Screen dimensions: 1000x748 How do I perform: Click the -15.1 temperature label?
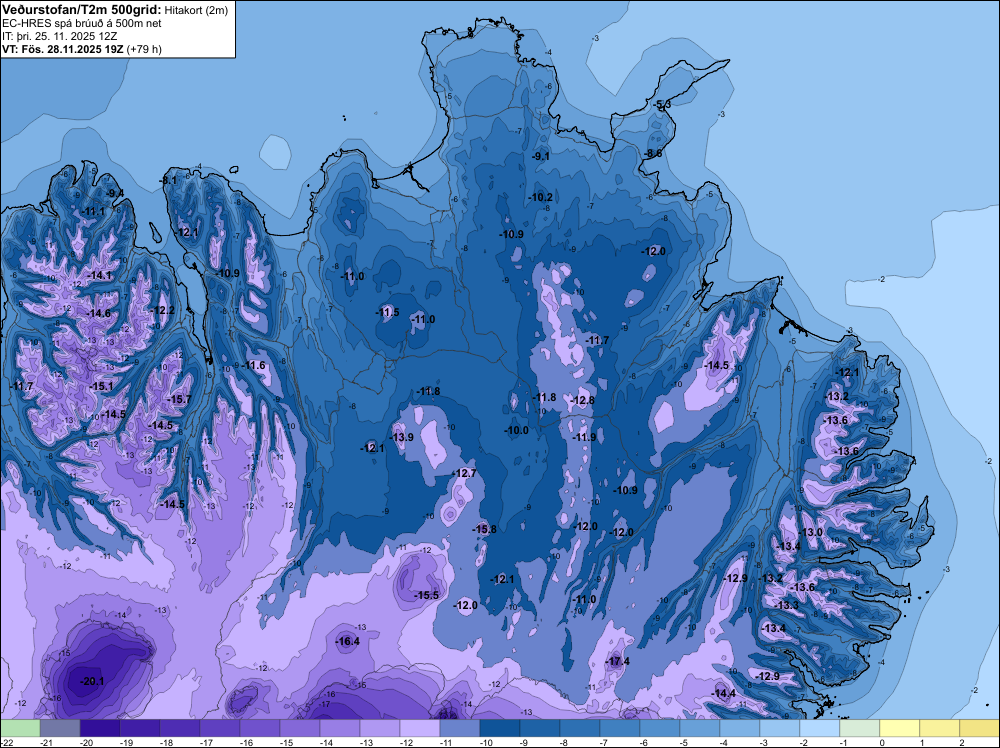(x=101, y=386)
